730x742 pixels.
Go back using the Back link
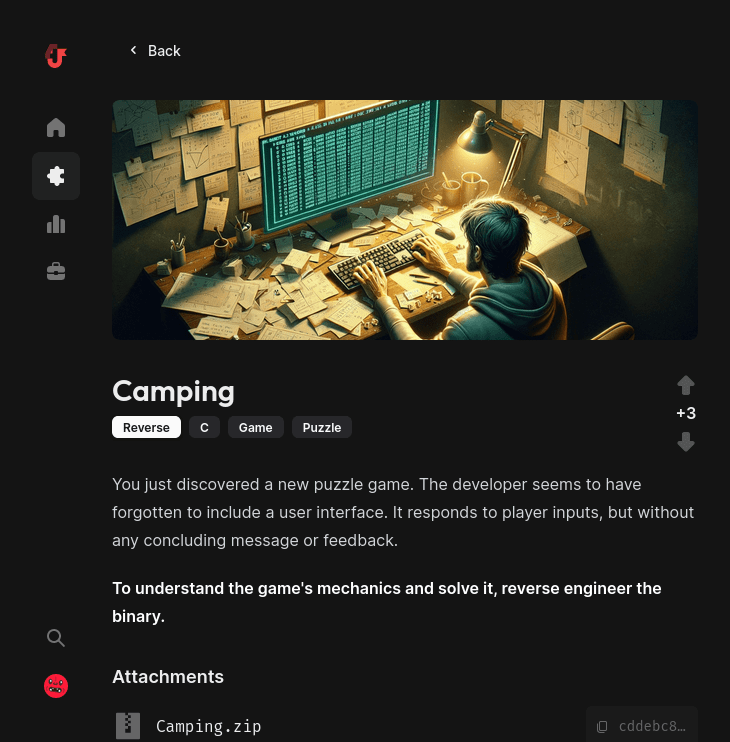point(155,51)
